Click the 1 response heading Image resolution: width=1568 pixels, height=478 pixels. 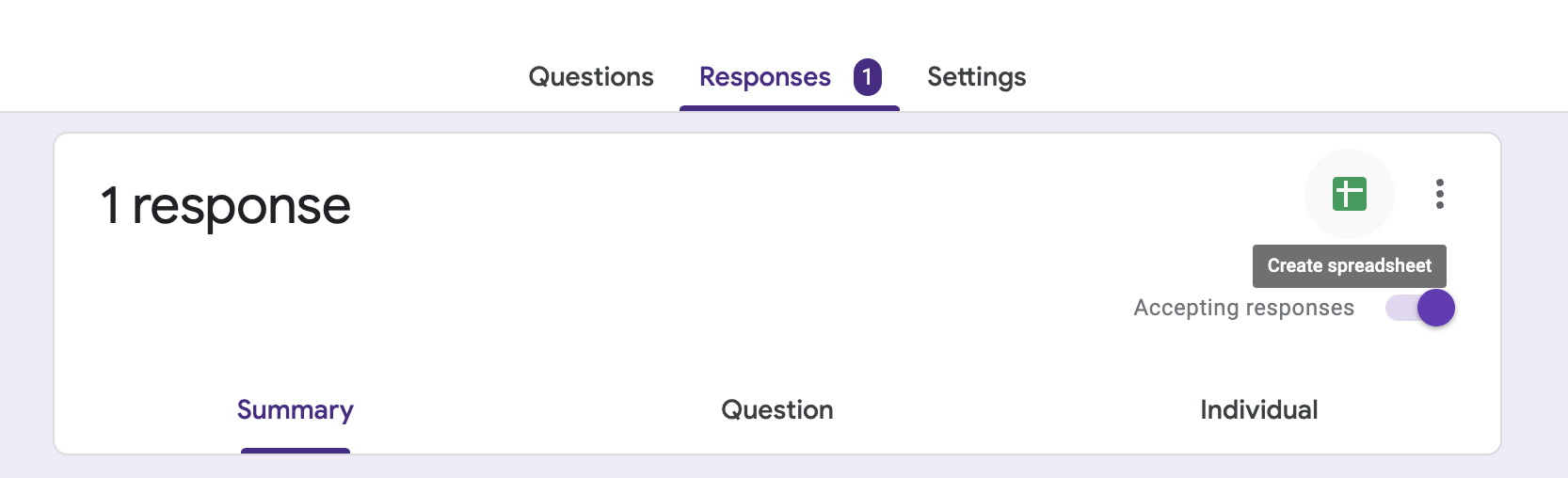tap(226, 206)
